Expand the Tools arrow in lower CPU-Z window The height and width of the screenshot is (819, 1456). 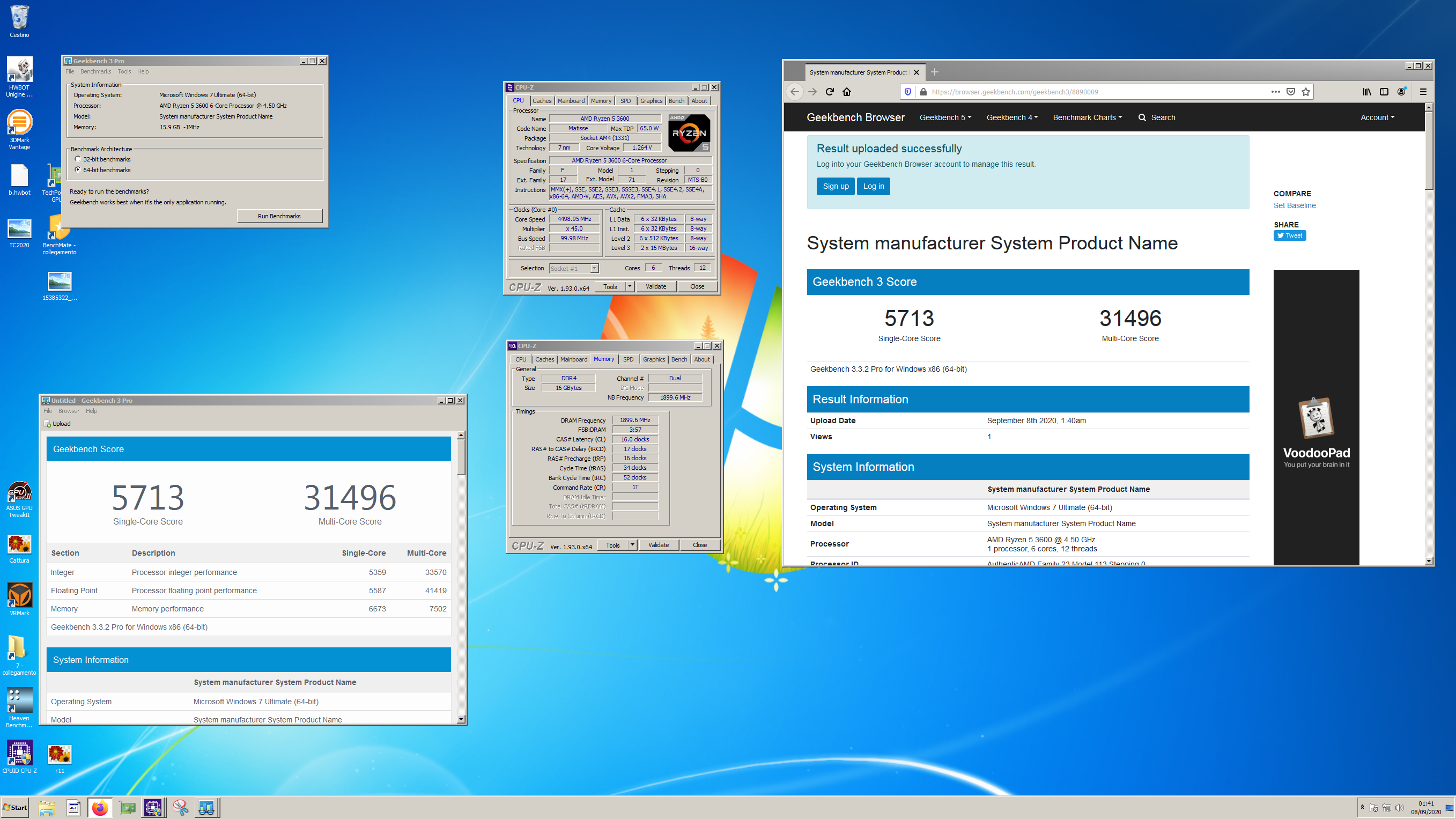click(632, 545)
